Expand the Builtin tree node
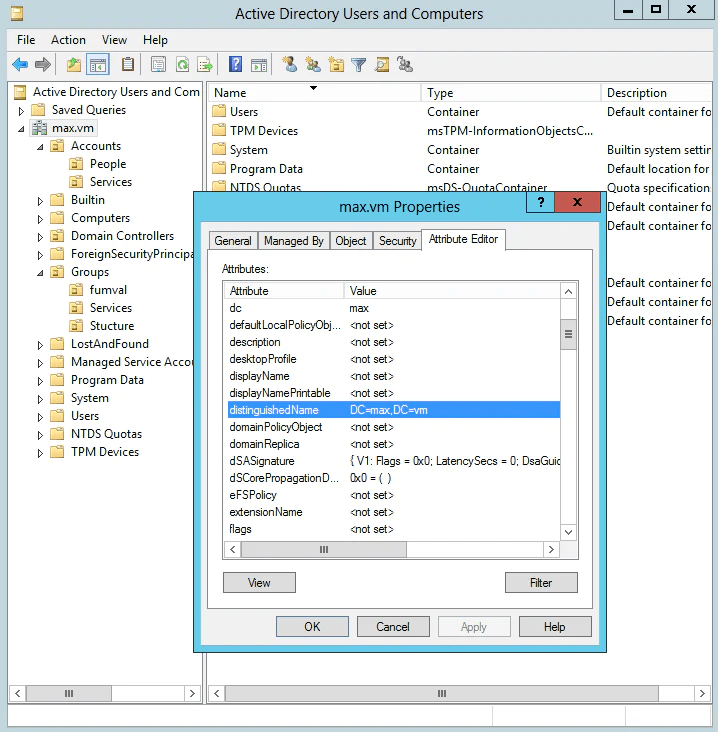Viewport: 718px width, 732px height. [x=40, y=201]
